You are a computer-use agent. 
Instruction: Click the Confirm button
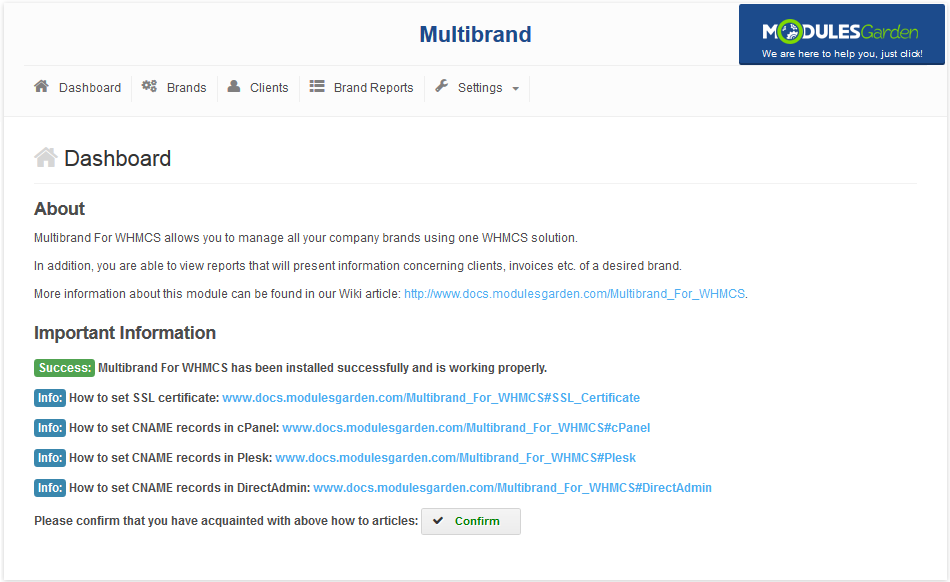coord(471,521)
